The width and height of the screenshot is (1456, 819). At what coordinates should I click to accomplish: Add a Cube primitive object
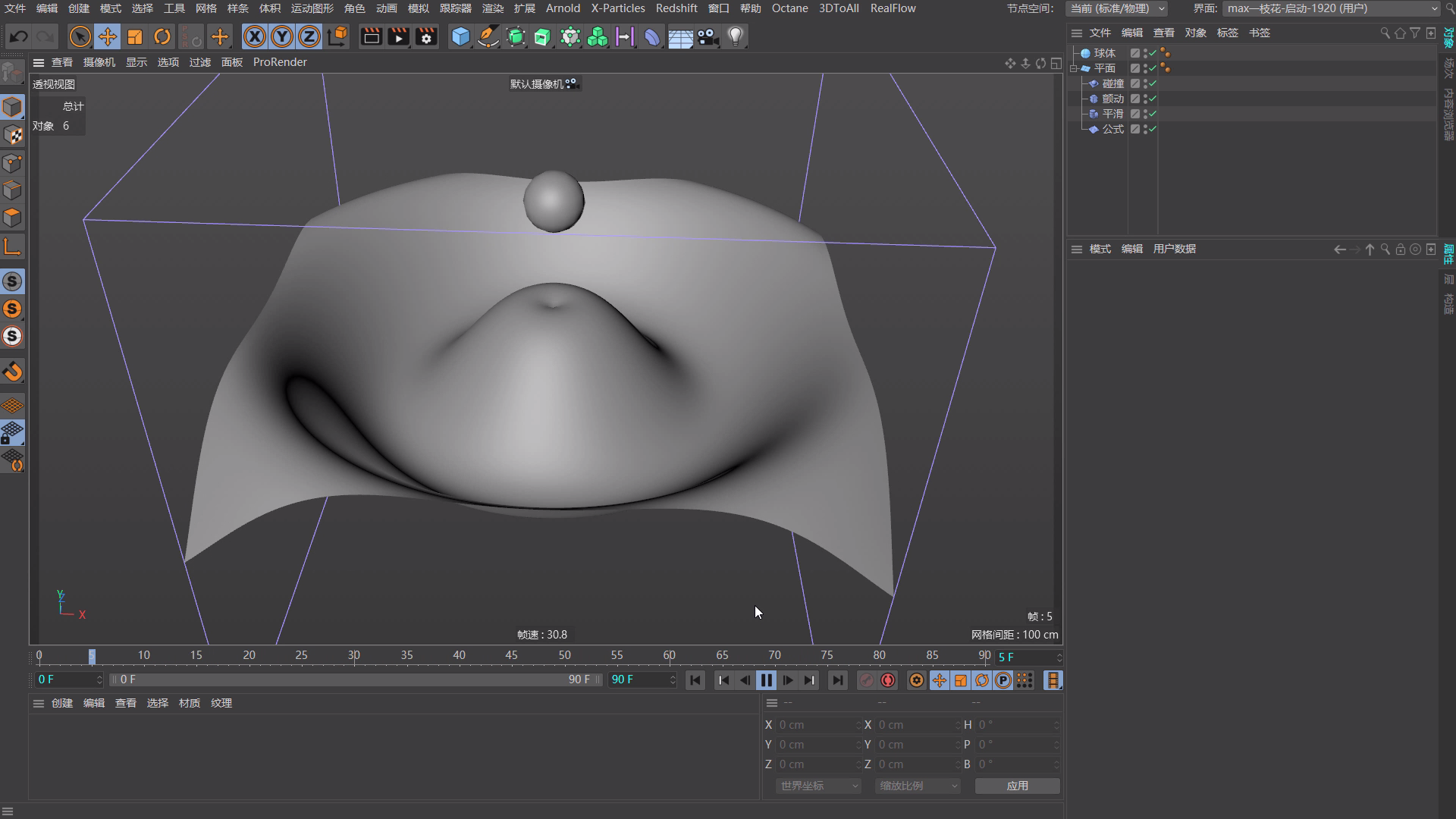pyautogui.click(x=460, y=36)
